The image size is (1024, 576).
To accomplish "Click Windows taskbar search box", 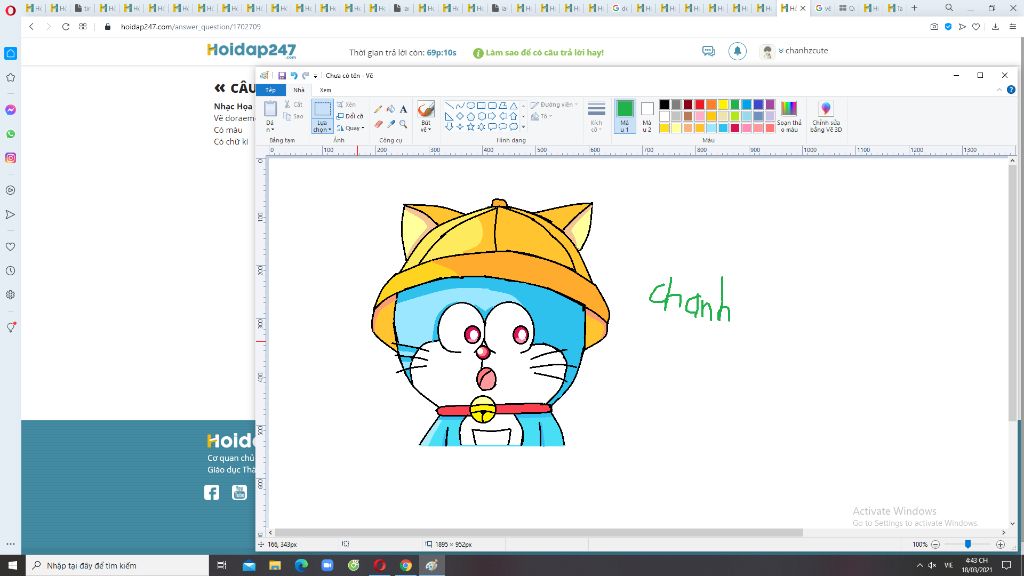I will [x=118, y=566].
